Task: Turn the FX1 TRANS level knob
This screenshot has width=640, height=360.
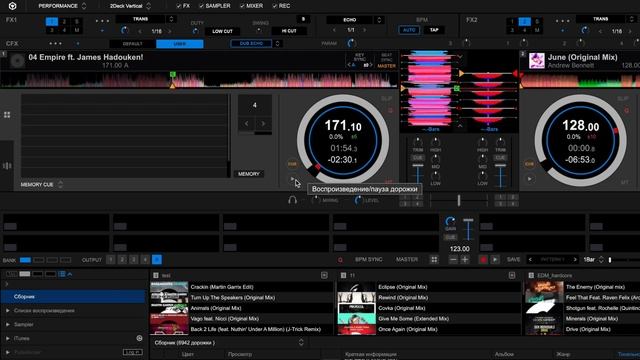Action: pyautogui.click(x=124, y=30)
